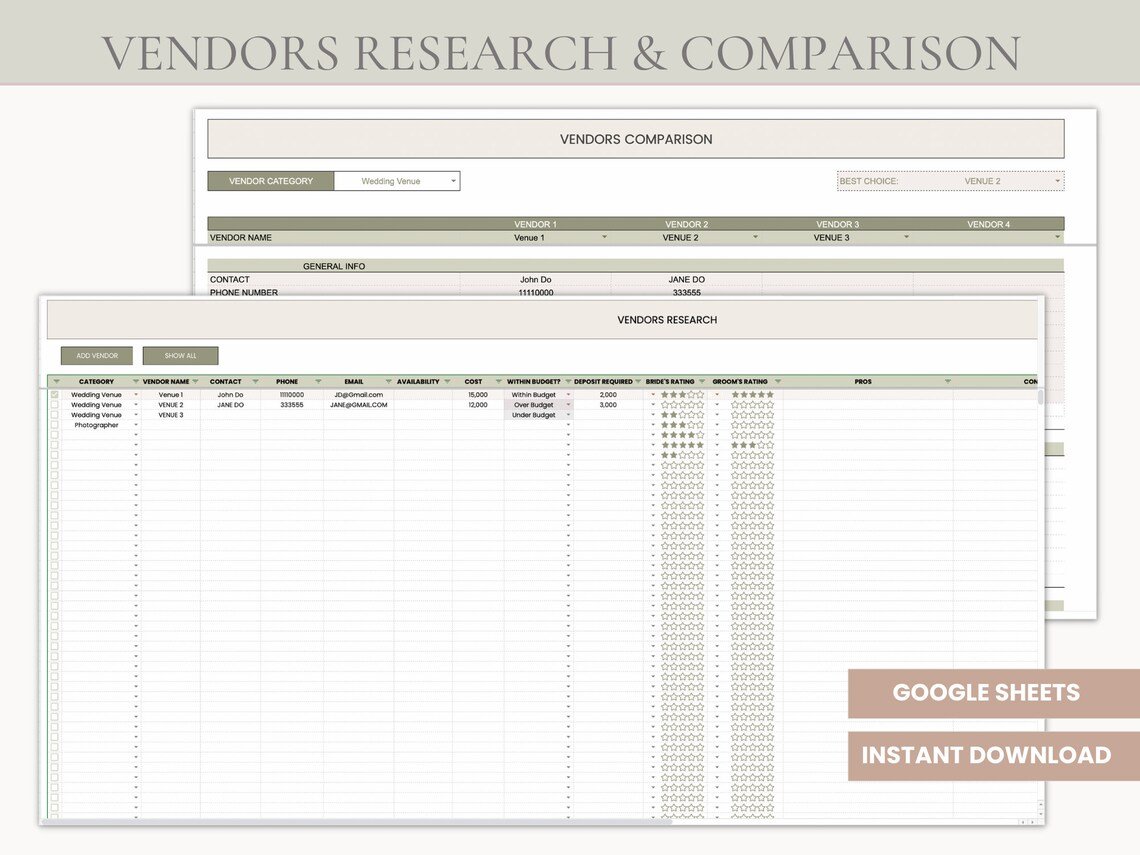Click the Email column filter icon
The height and width of the screenshot is (855, 1140).
click(388, 382)
